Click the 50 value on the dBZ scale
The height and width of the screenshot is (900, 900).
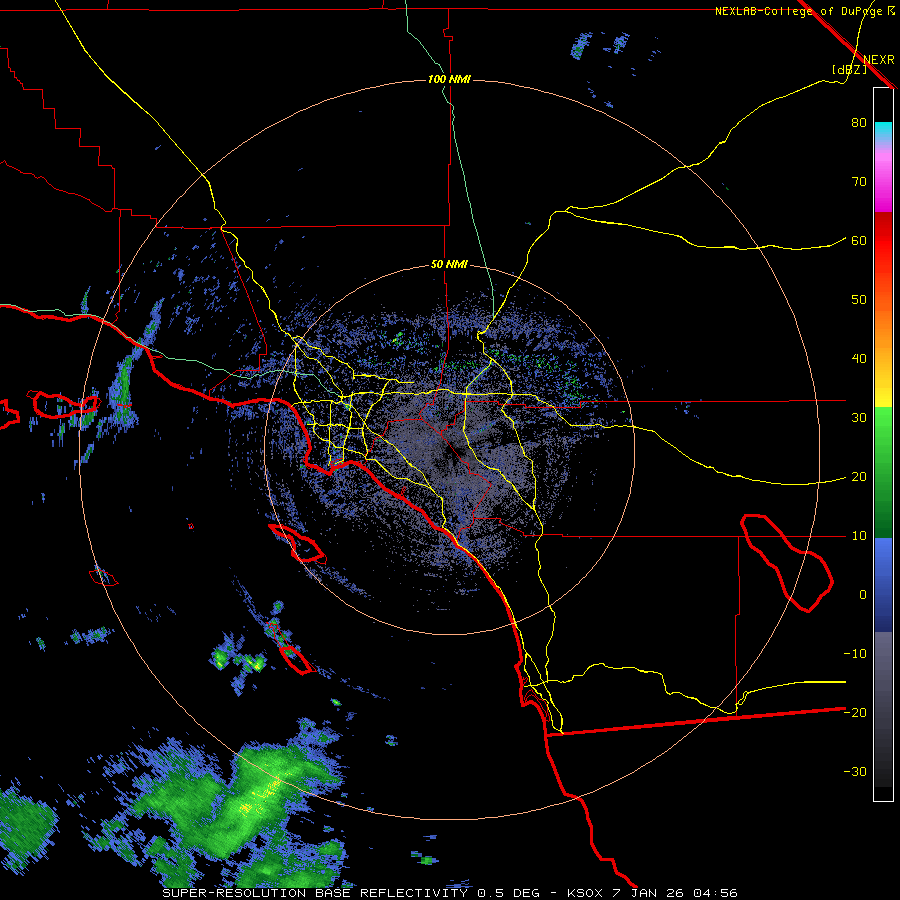(859, 300)
